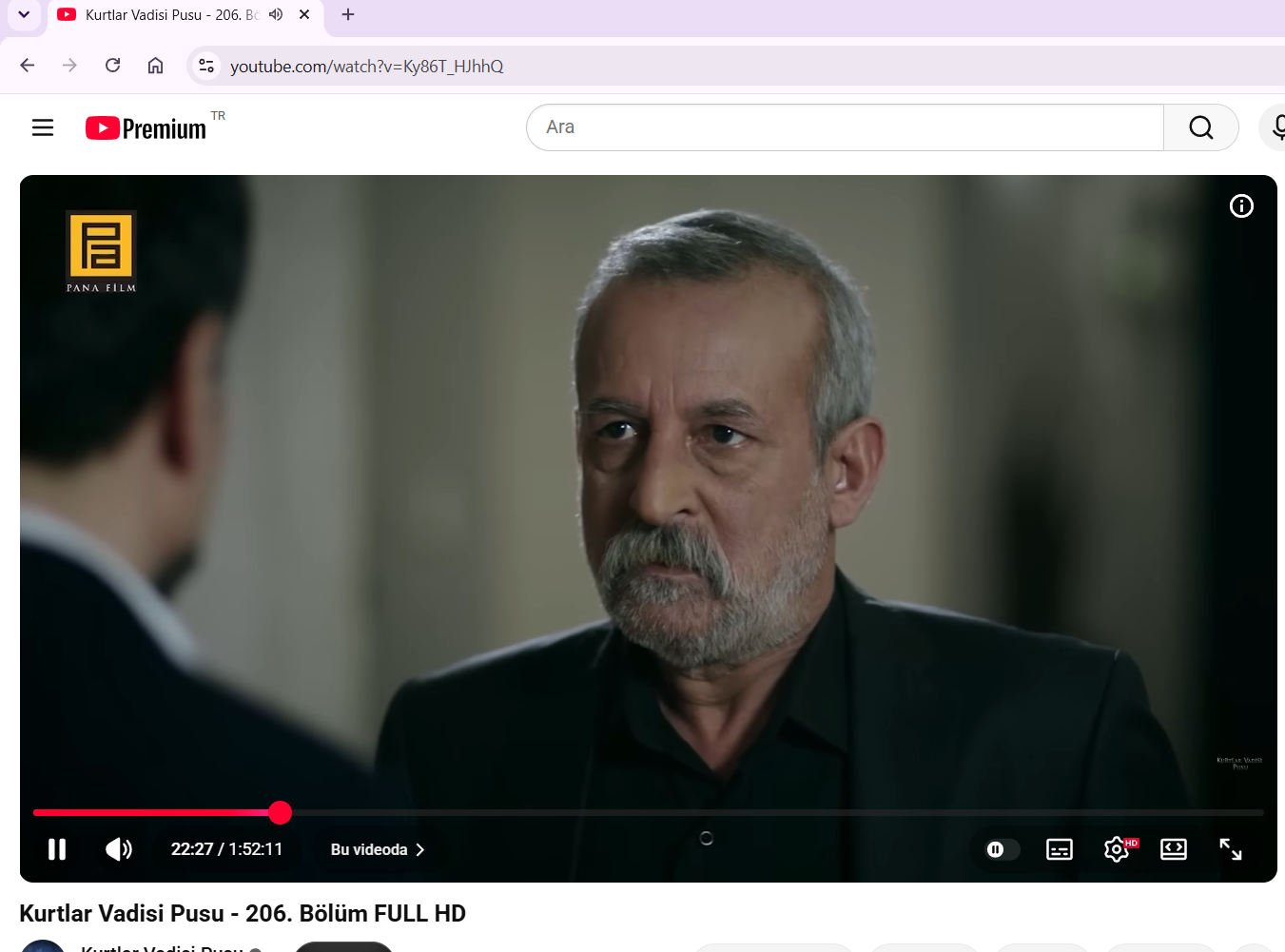This screenshot has height=952, width=1285.
Task: Click the red progress scrubber handle
Action: click(x=280, y=812)
